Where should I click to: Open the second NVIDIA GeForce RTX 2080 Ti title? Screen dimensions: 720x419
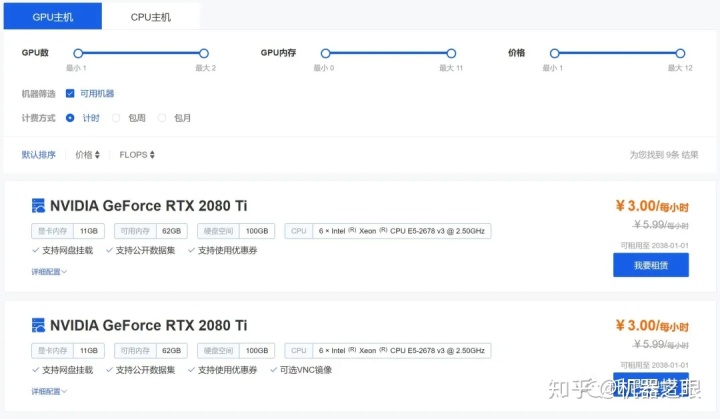[148, 325]
